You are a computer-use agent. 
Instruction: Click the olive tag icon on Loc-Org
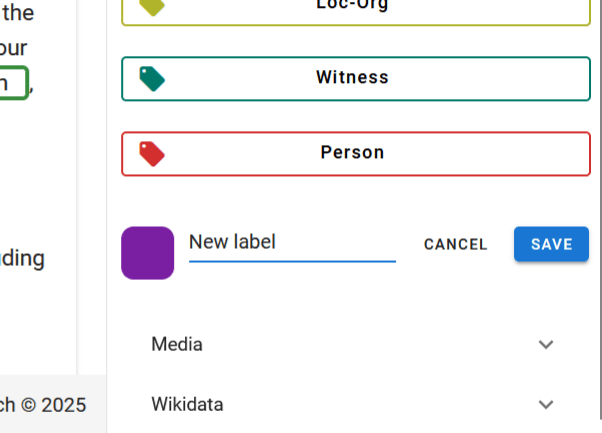point(153,6)
